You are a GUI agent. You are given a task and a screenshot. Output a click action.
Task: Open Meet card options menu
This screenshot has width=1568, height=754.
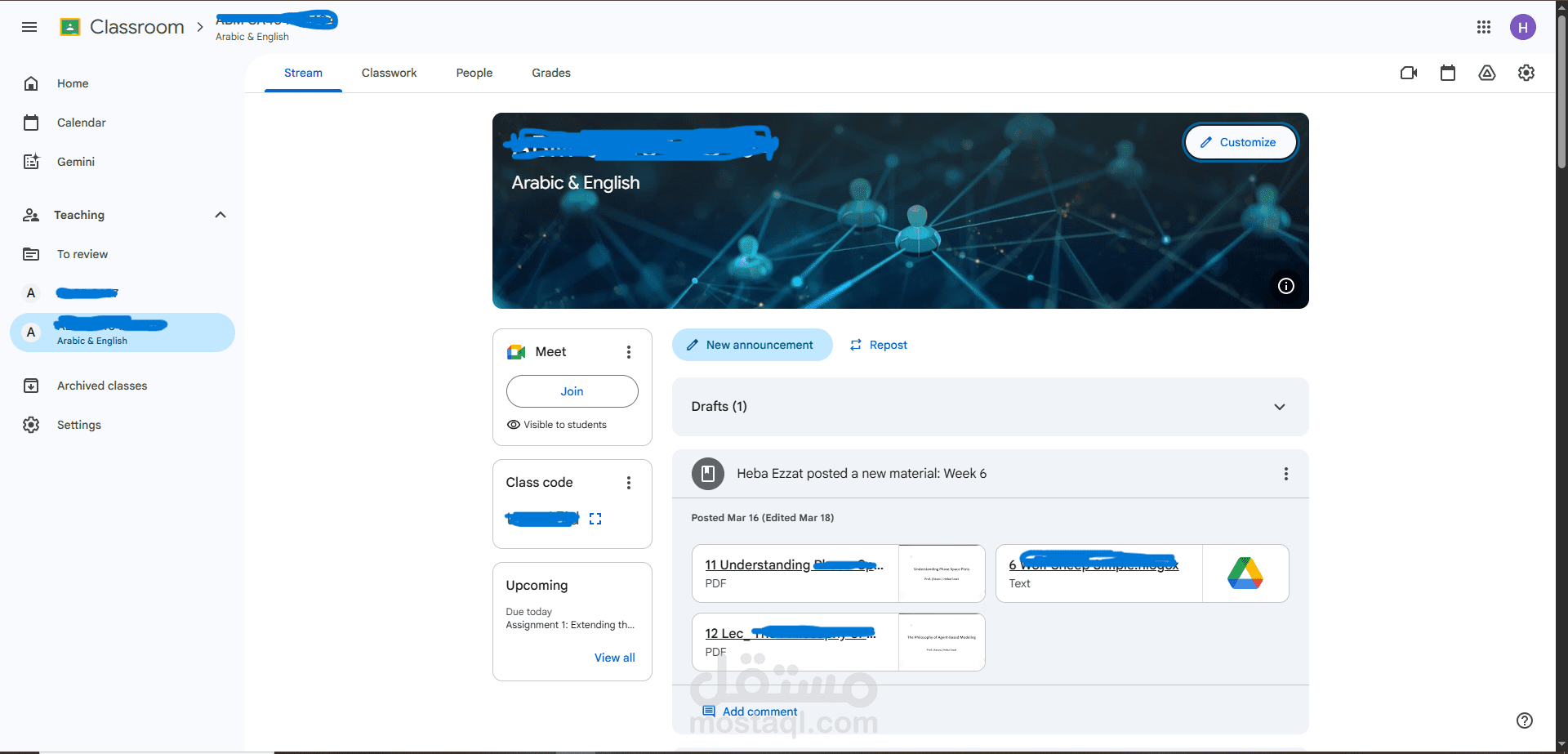pos(629,352)
